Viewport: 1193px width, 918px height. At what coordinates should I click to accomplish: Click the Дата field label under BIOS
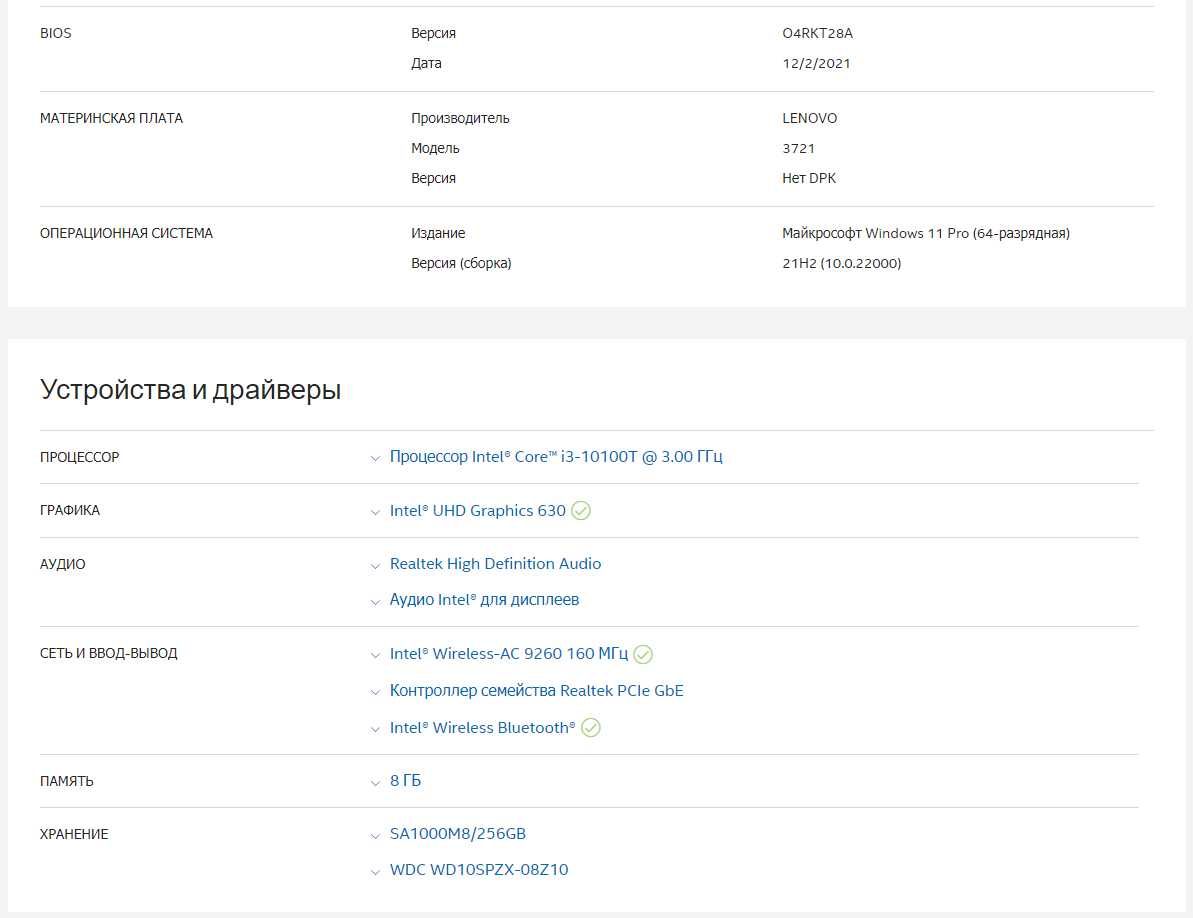pos(426,63)
